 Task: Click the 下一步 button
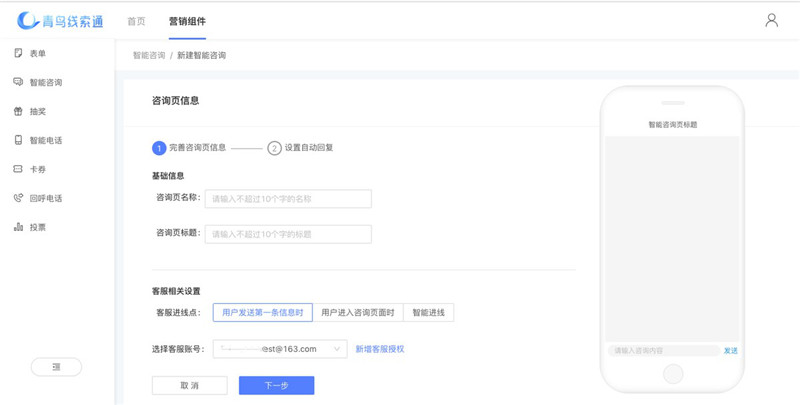(x=276, y=385)
